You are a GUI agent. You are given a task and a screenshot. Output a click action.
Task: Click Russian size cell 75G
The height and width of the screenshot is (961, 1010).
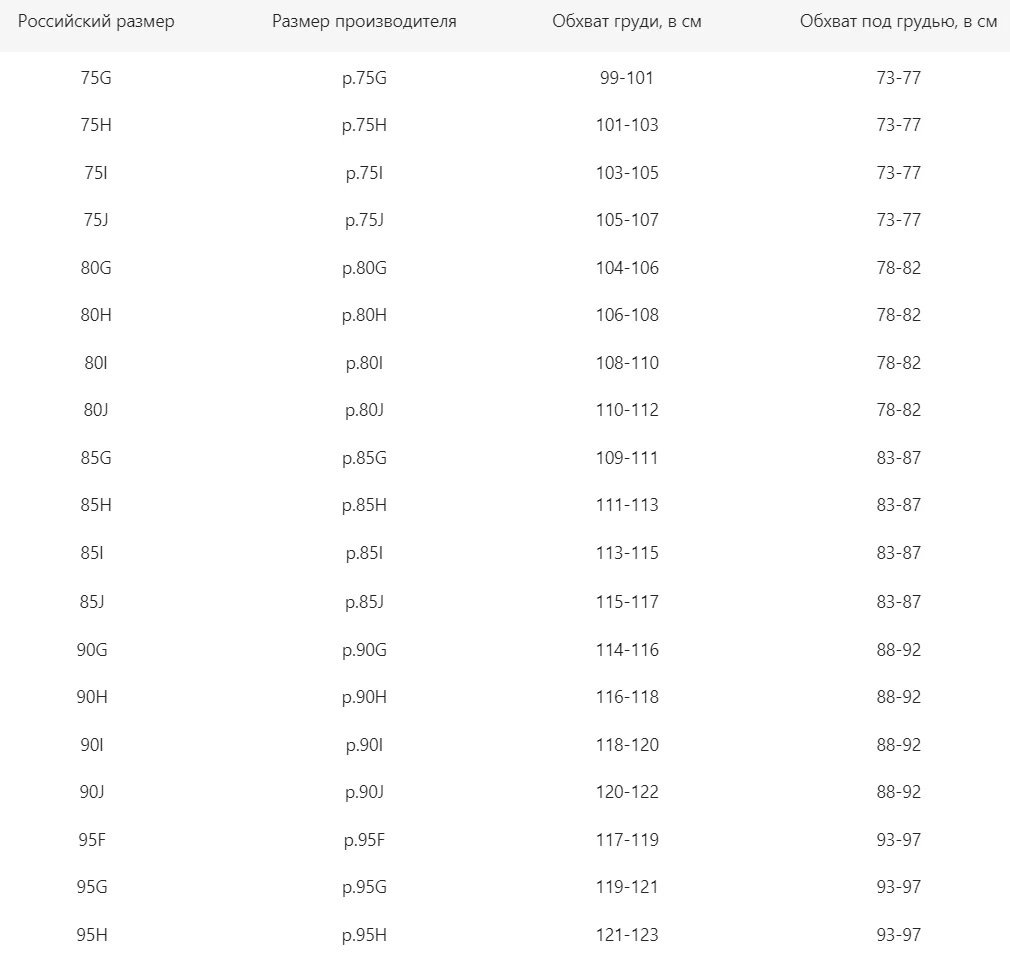pyautogui.click(x=96, y=78)
